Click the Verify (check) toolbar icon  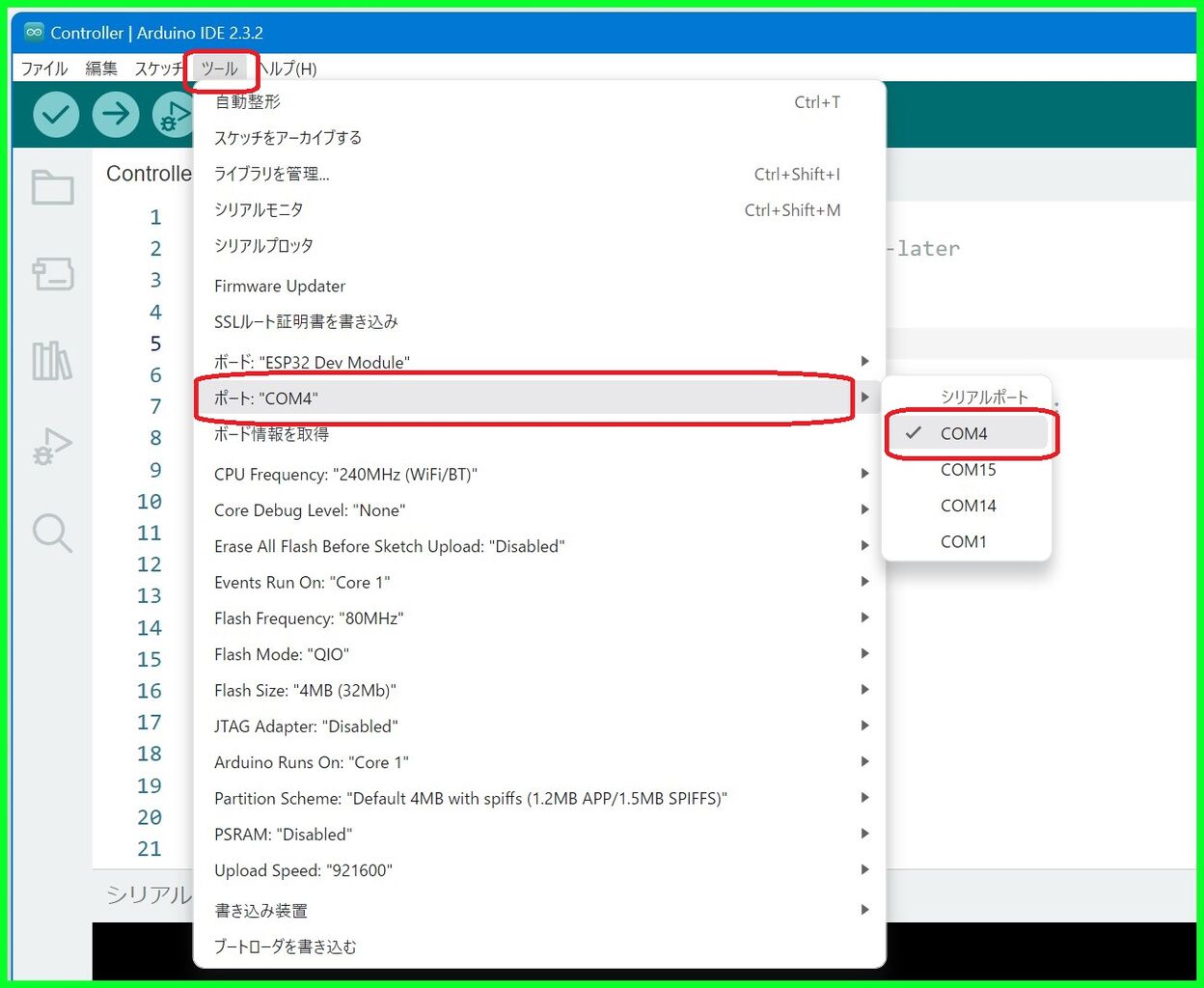pyautogui.click(x=55, y=114)
